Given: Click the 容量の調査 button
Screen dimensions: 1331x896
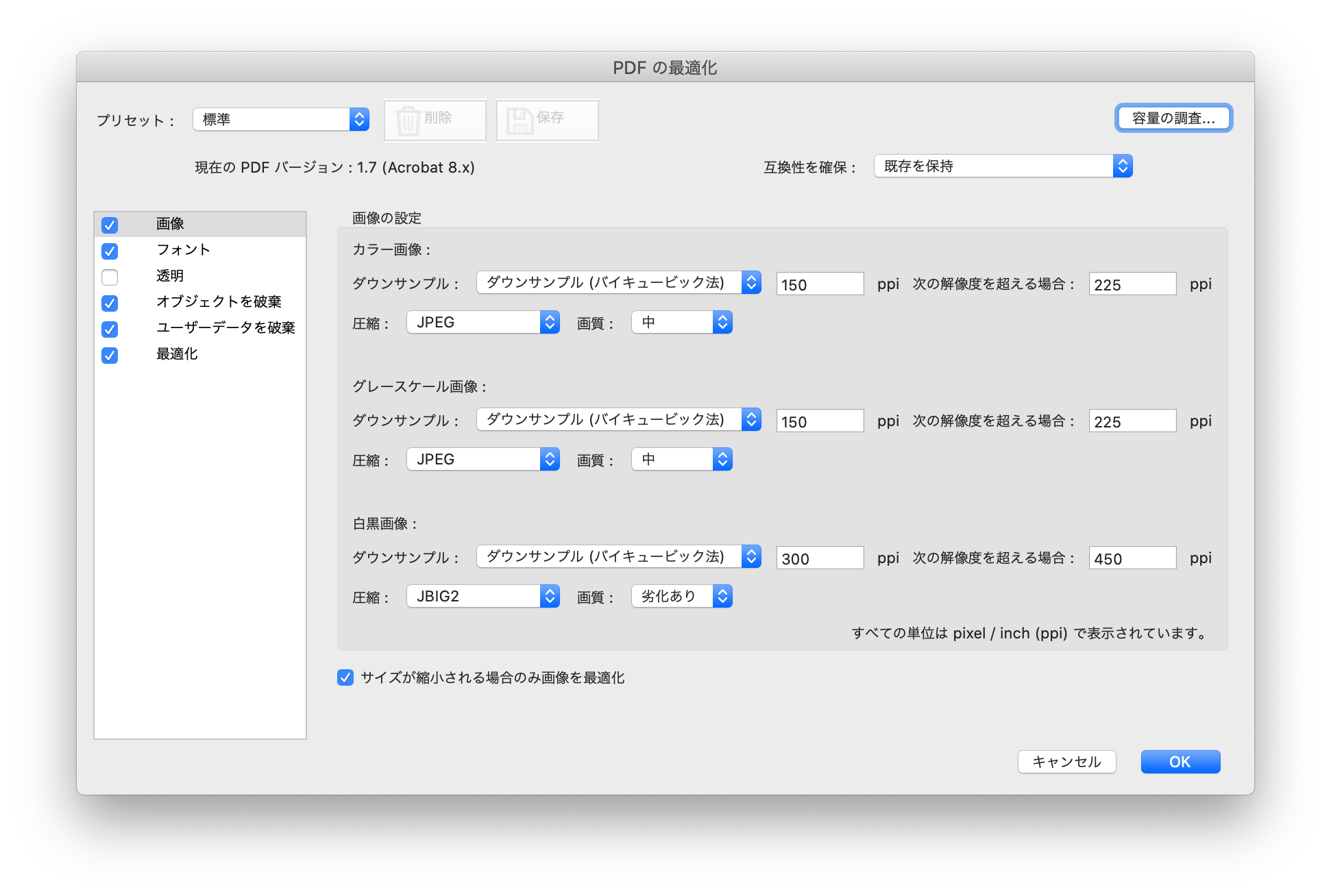Looking at the screenshot, I should (1173, 118).
